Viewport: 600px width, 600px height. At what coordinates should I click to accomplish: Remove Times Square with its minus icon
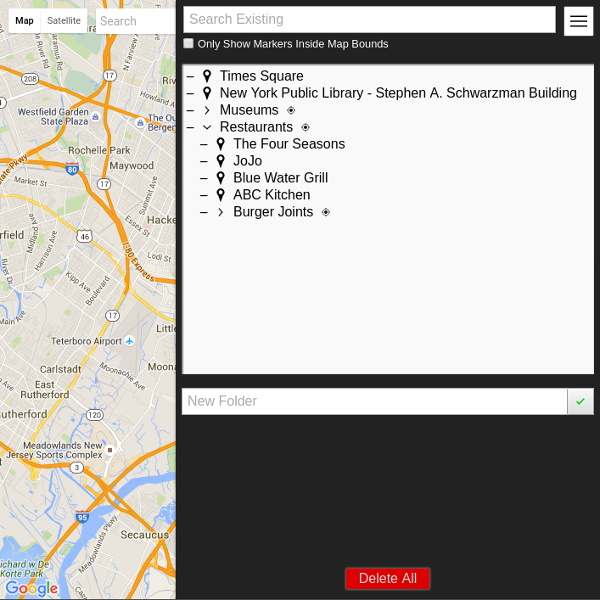pyautogui.click(x=190, y=77)
